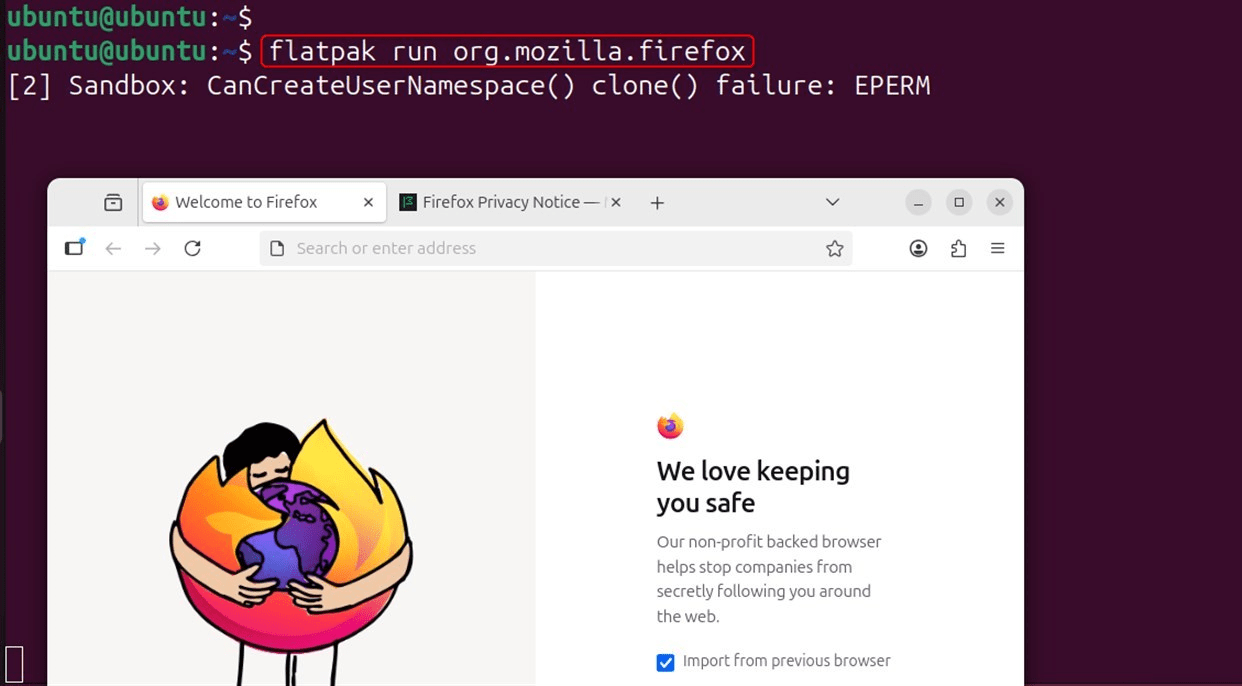The image size is (1242, 686).
Task: Toggle the sidebar icon in toolbar
Action: click(x=75, y=248)
